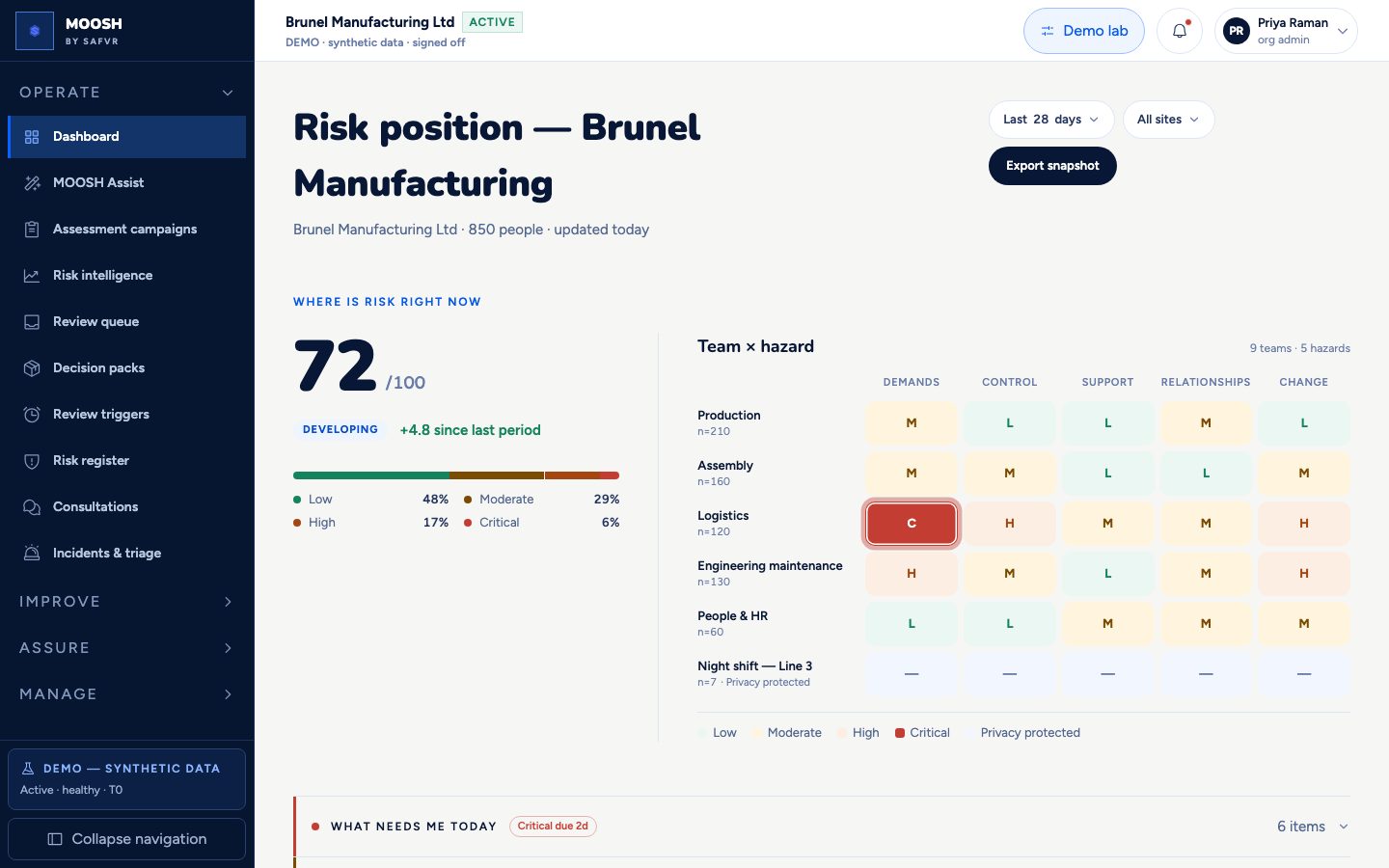Viewport: 1389px width, 868px height.
Task: Open Review triggers page
Action: [x=126, y=415]
